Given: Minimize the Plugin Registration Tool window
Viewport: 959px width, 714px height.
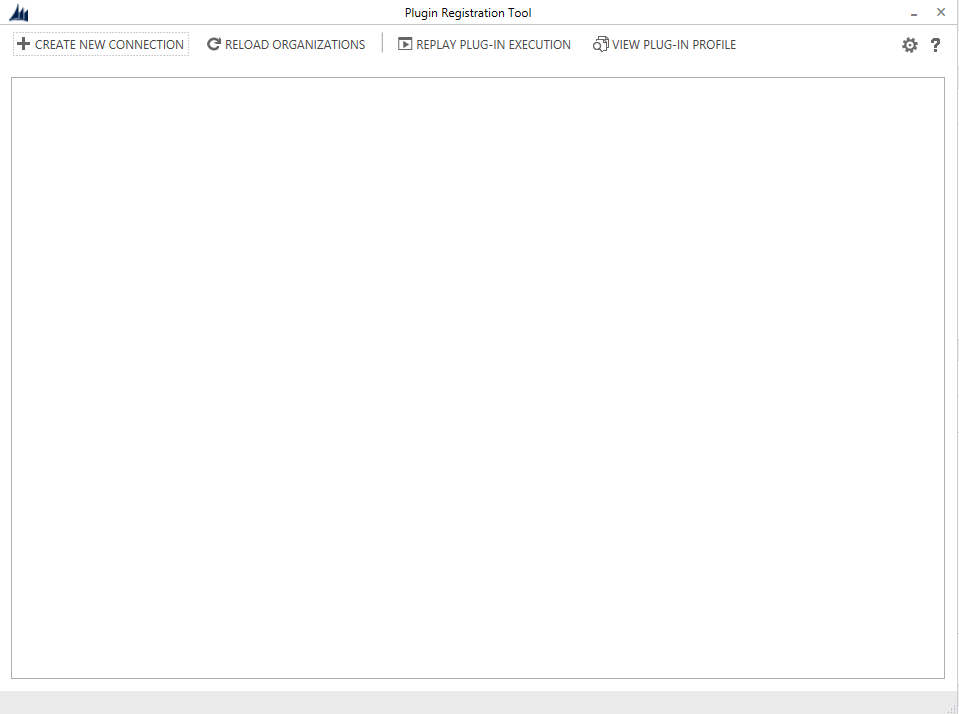Looking at the screenshot, I should point(914,13).
